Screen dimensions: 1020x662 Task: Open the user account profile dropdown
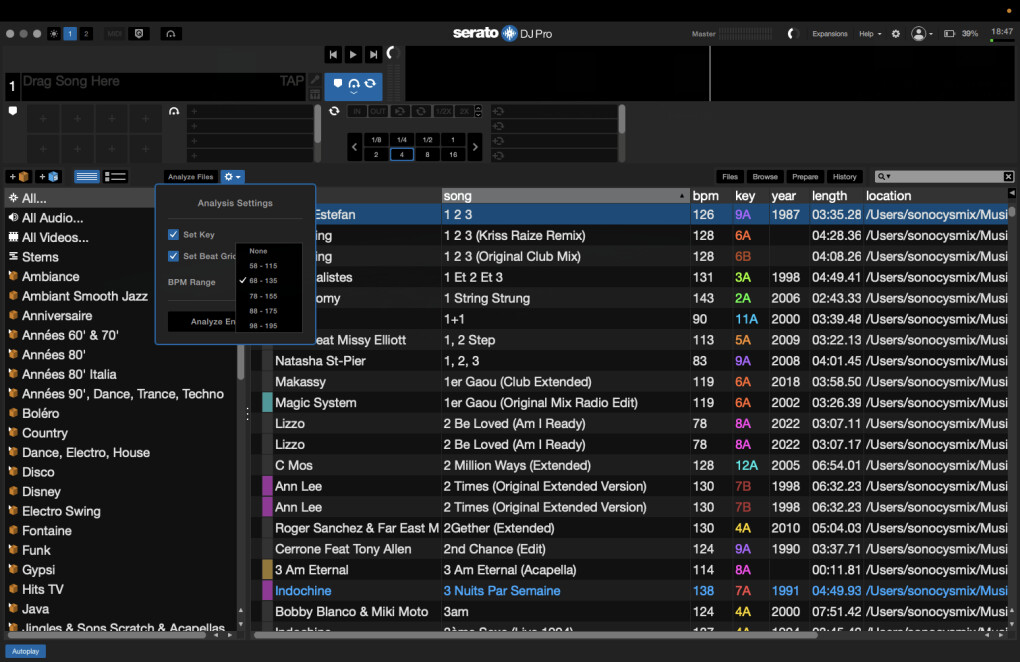pyautogui.click(x=922, y=34)
